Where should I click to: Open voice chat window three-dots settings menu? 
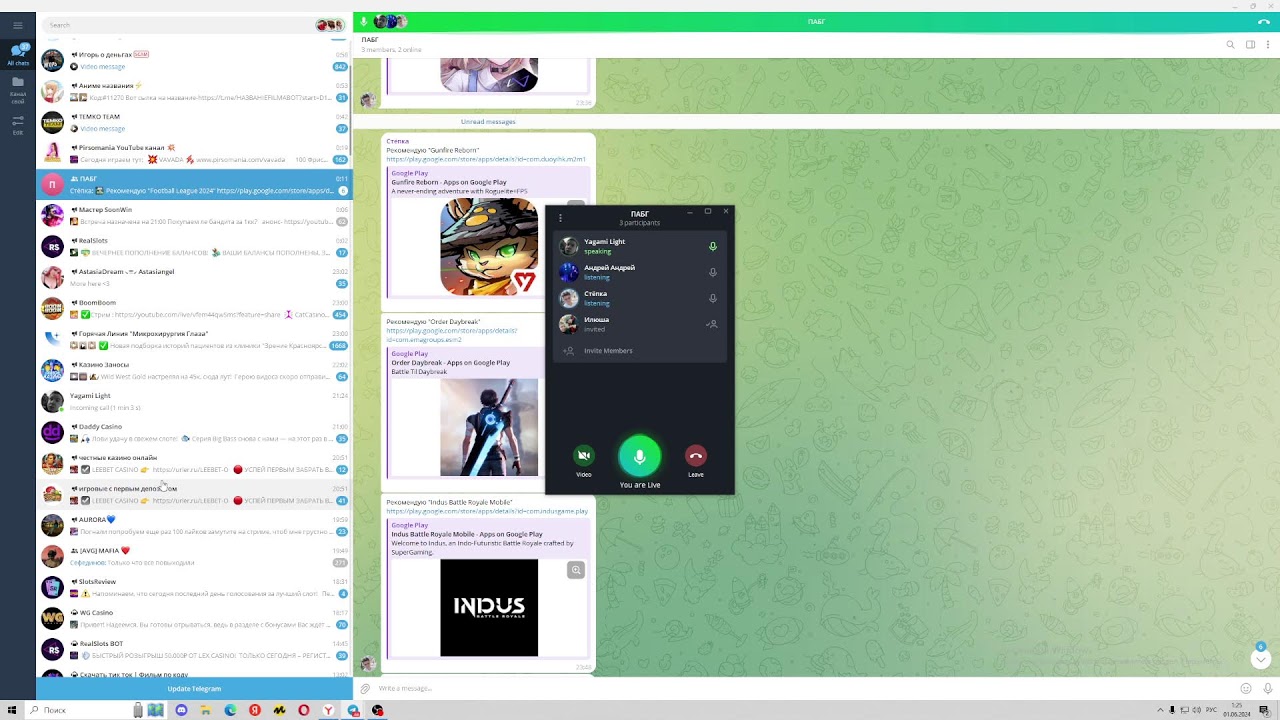point(560,217)
